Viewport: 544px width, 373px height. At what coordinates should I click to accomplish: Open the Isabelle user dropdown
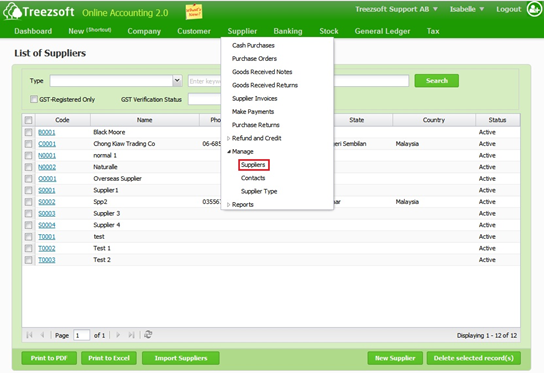[x=467, y=9]
